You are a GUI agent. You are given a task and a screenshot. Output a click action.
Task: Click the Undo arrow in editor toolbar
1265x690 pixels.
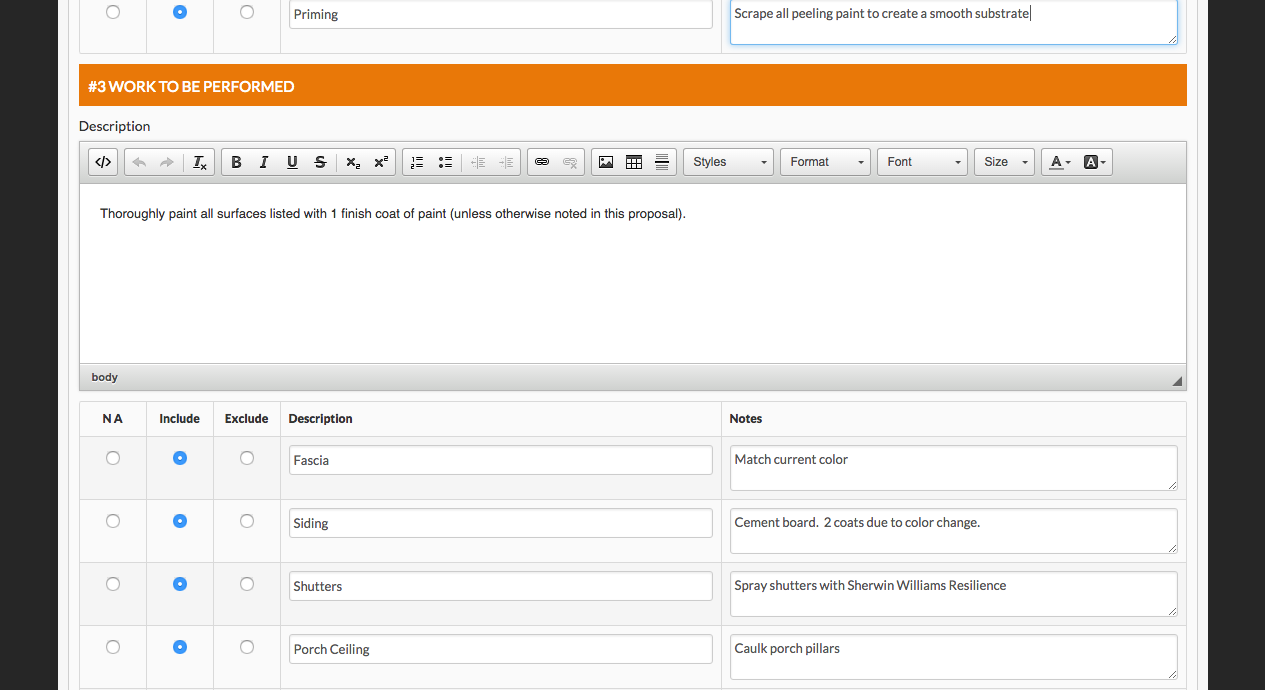139,162
